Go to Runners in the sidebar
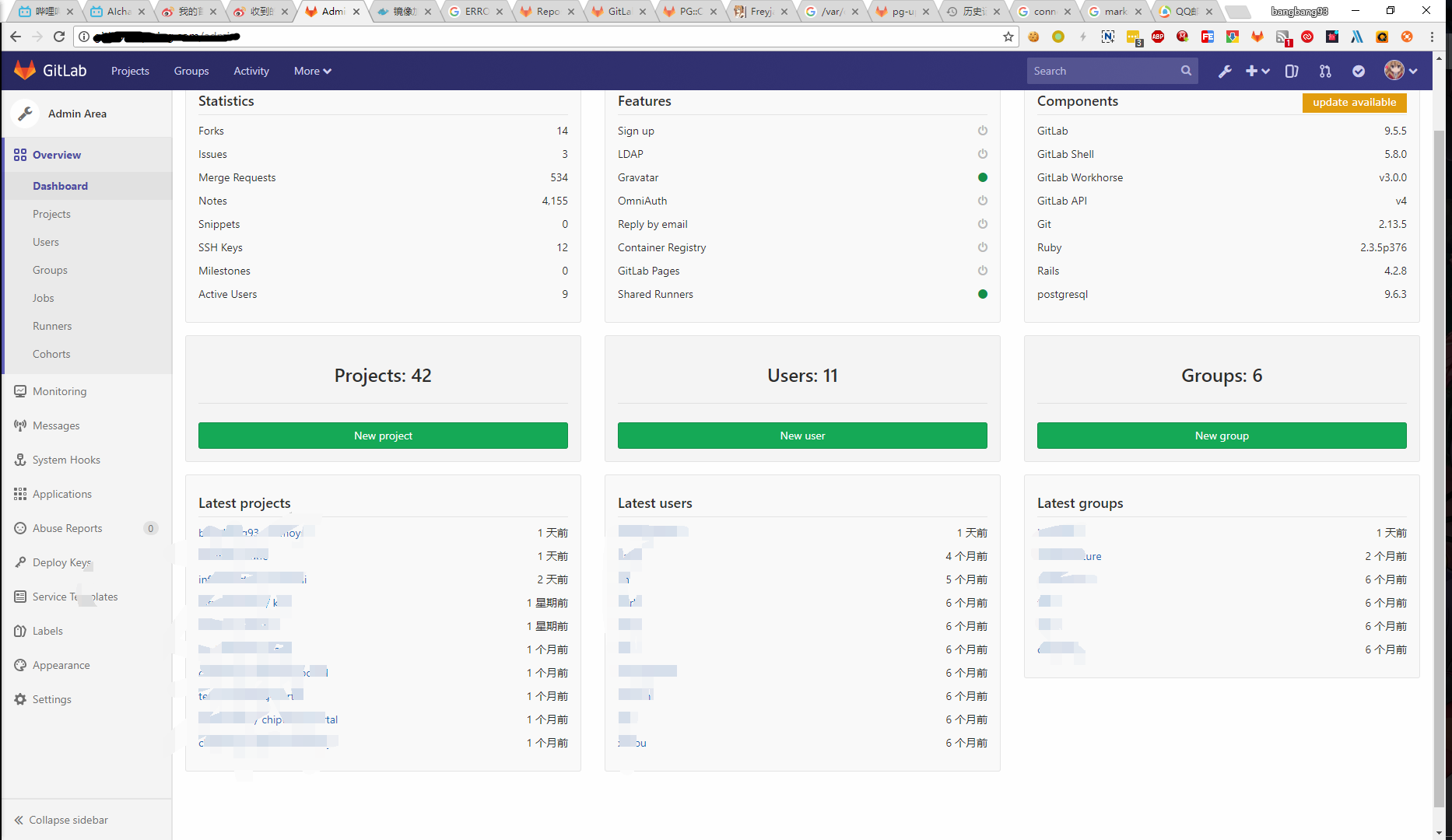This screenshot has width=1452, height=840. (x=52, y=326)
